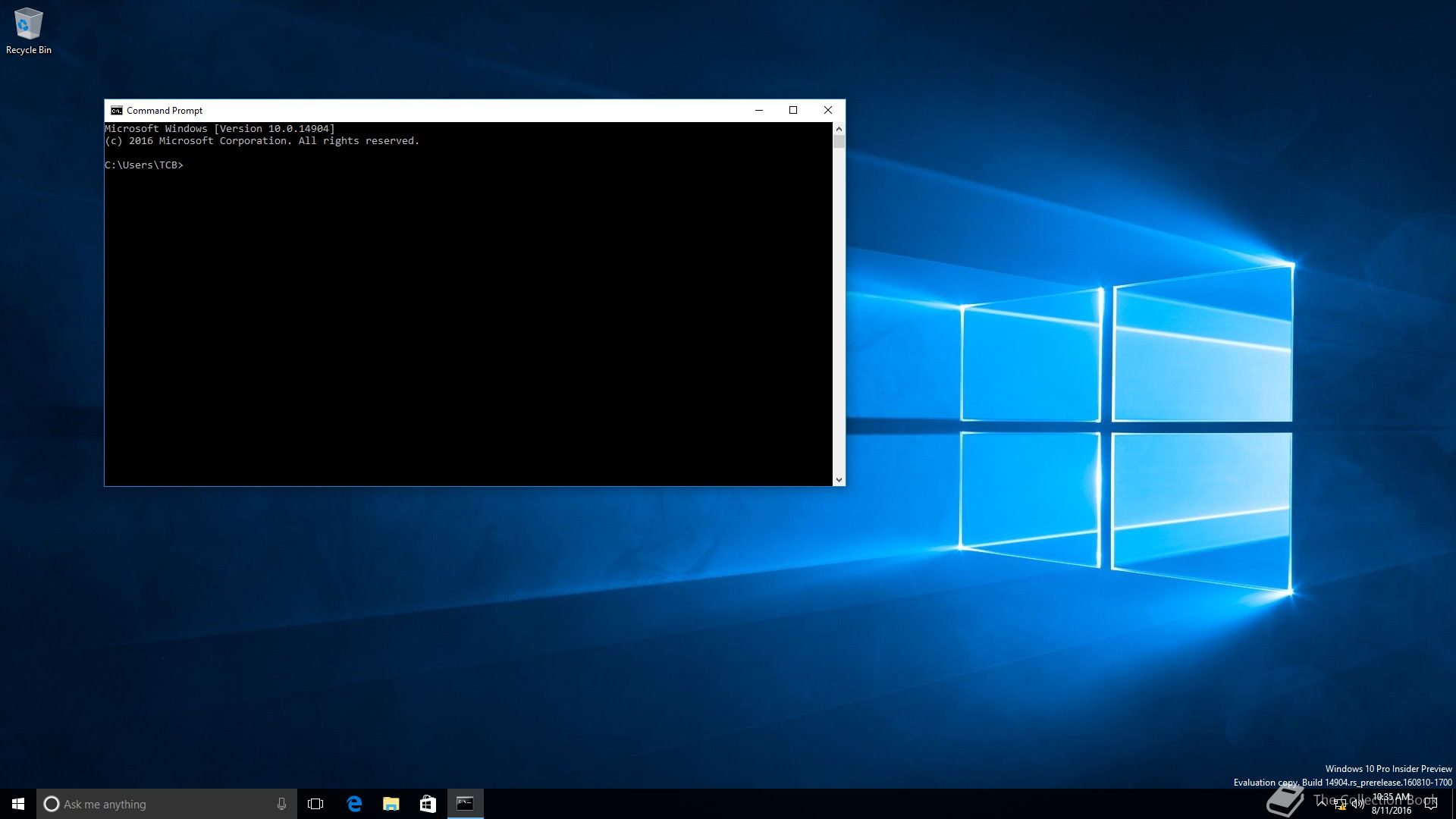Click the Cortana circle icon
This screenshot has height=819, width=1456.
pos(52,804)
